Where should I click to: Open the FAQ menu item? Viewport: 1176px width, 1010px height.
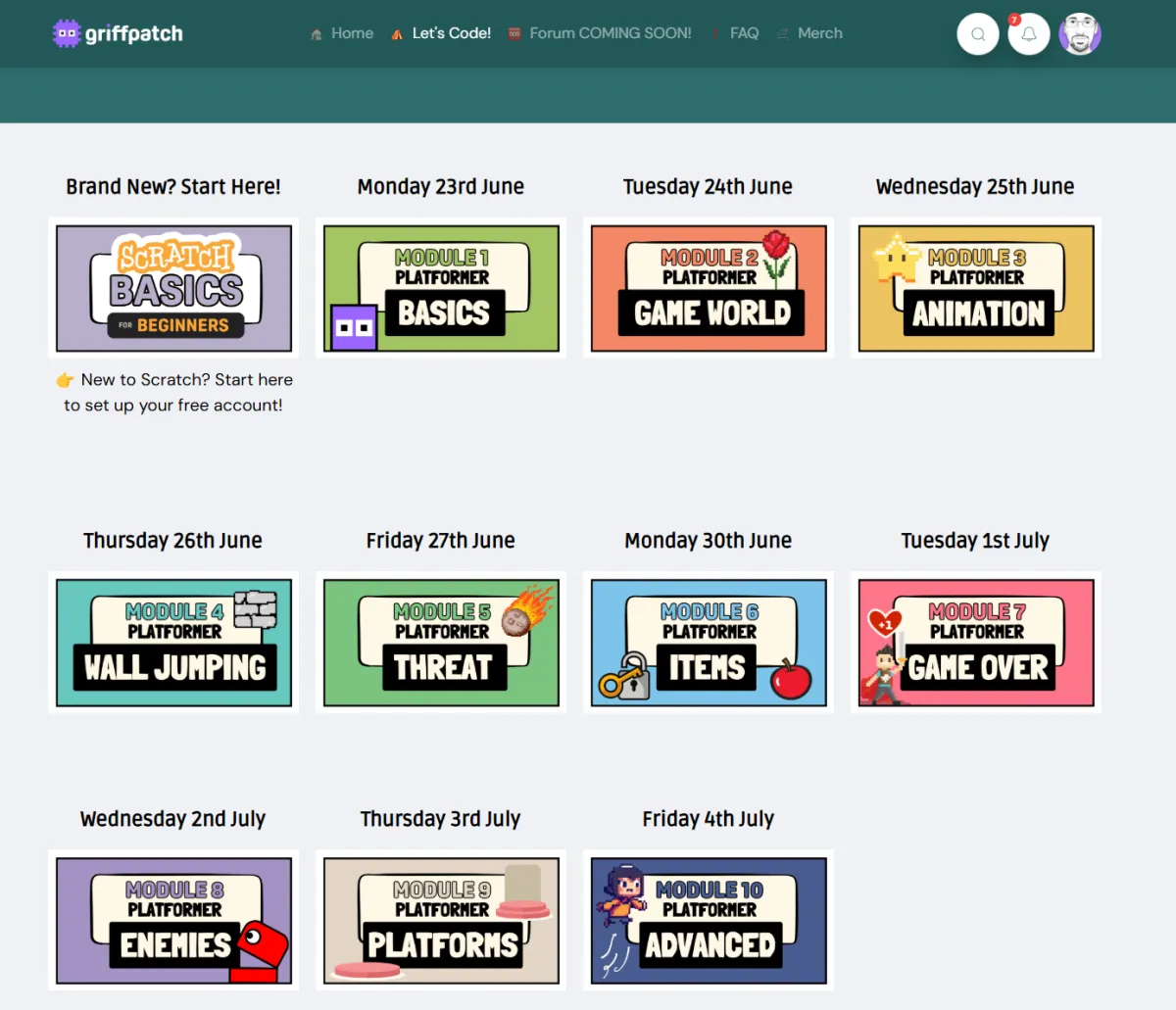click(744, 33)
